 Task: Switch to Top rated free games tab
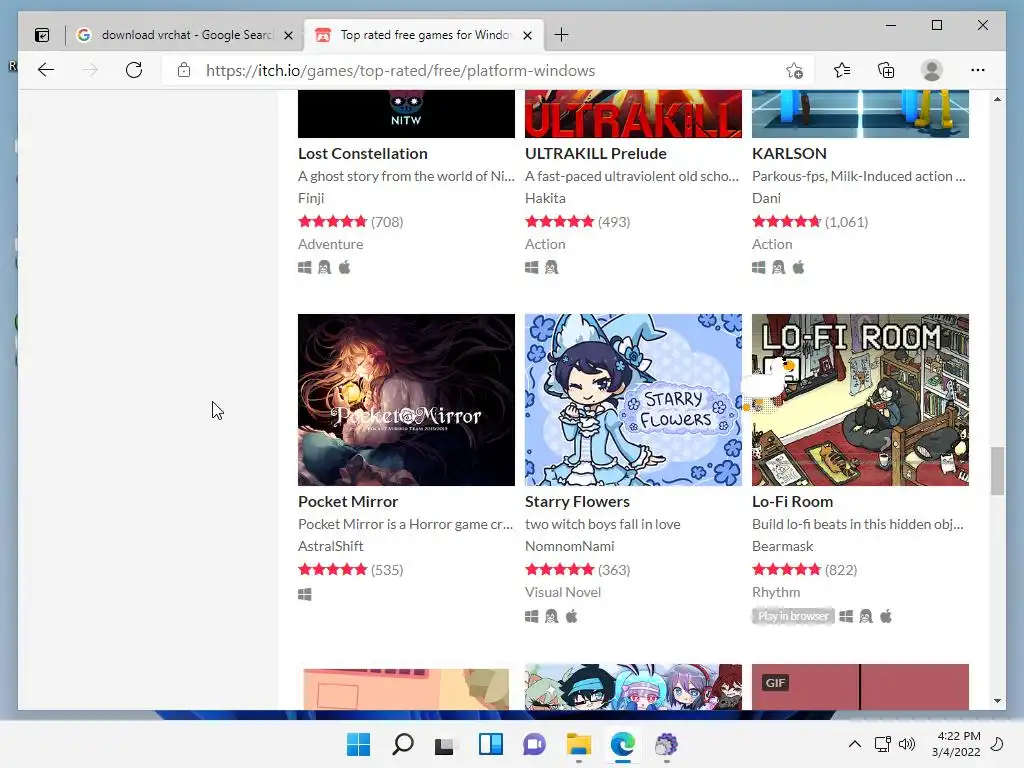click(424, 35)
